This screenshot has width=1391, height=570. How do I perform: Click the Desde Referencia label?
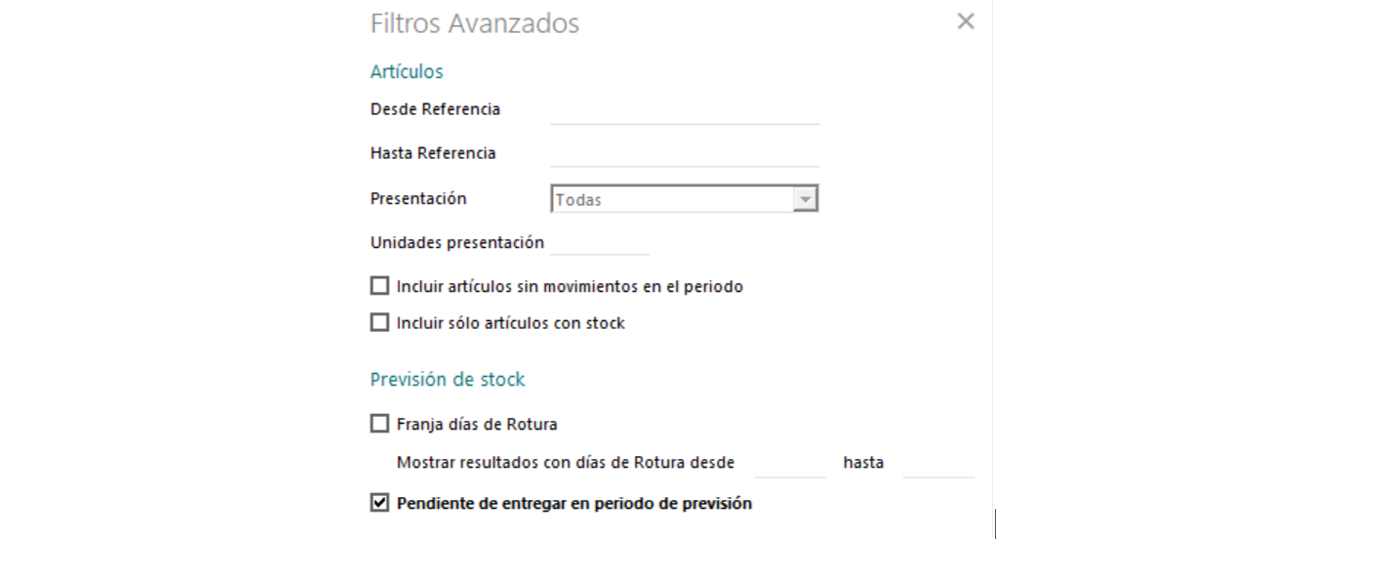[x=435, y=109]
